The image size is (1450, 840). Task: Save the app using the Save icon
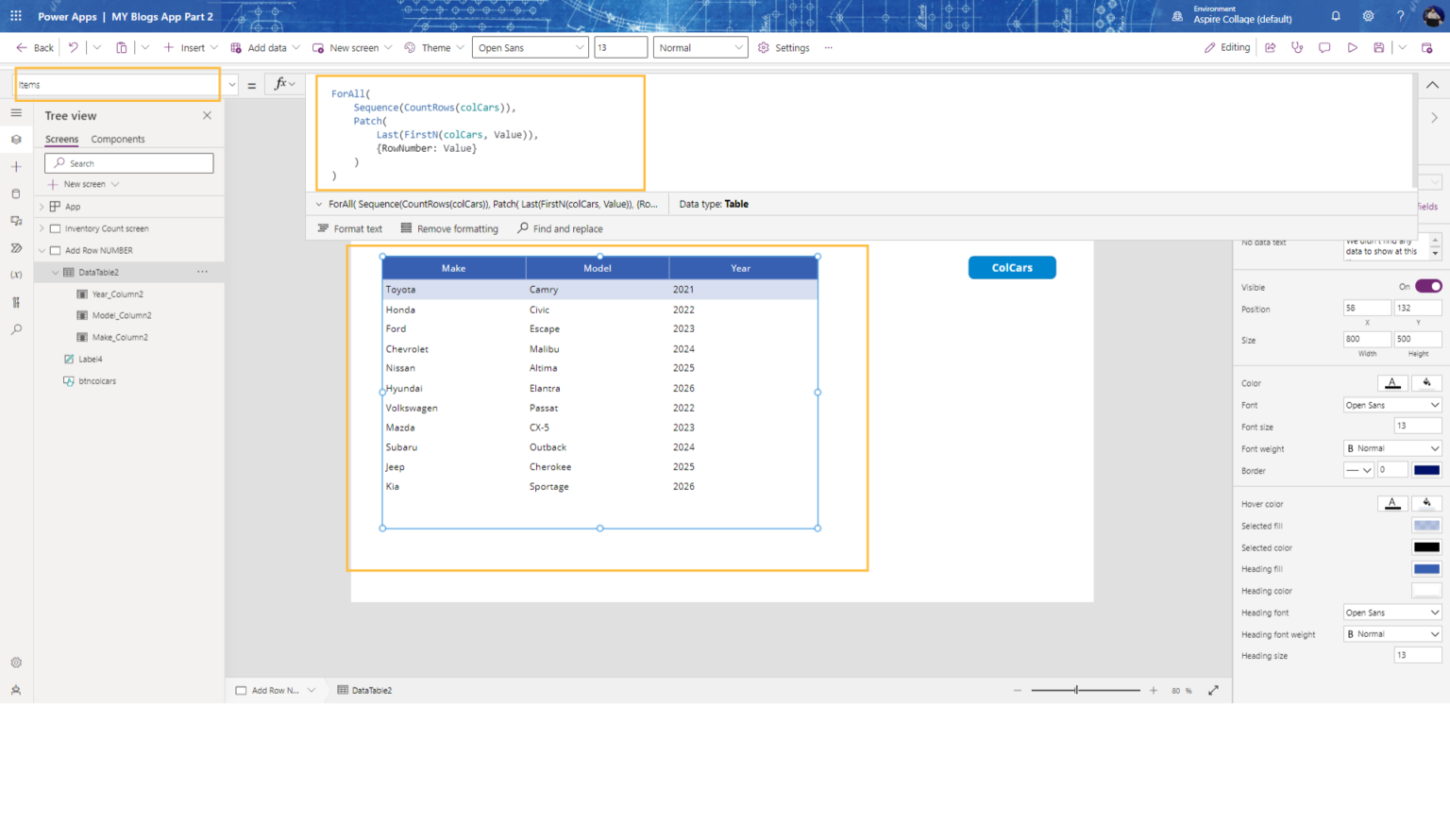coord(1378,47)
